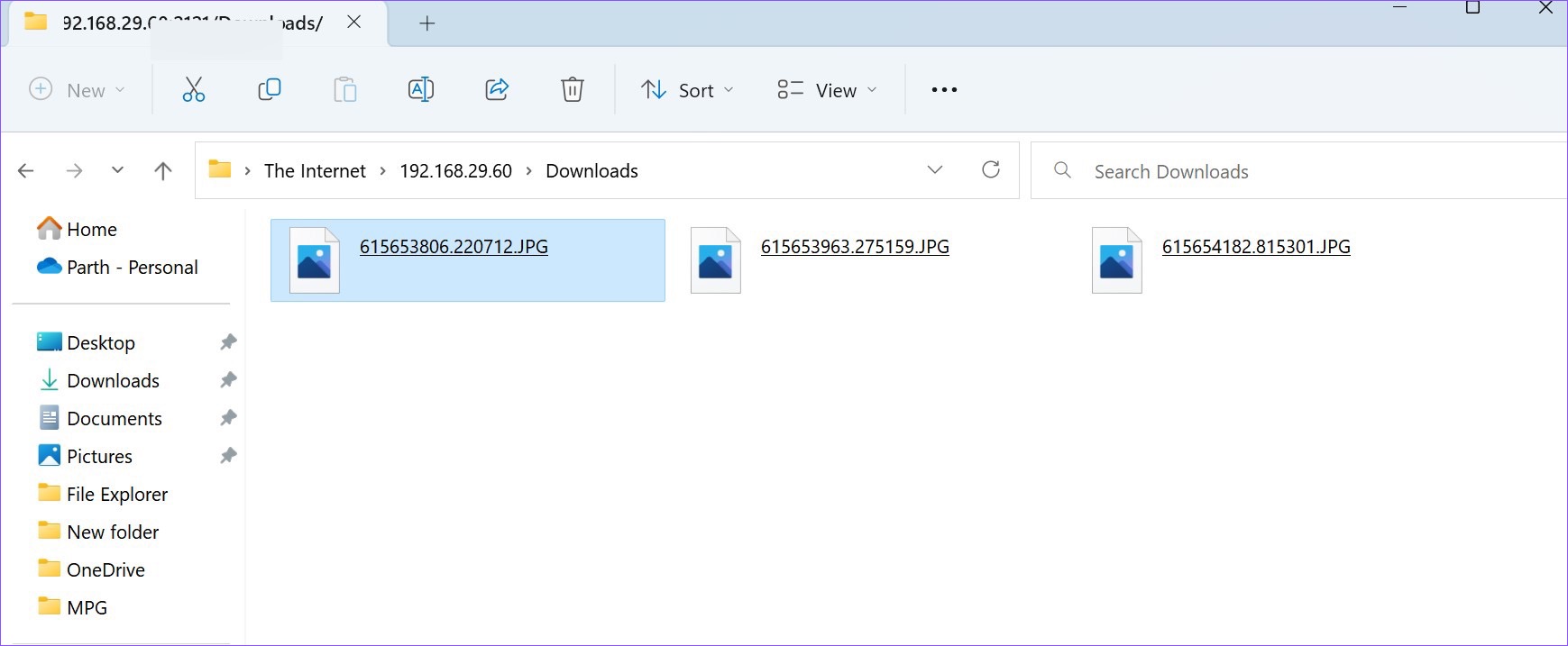Image resolution: width=1568 pixels, height=646 pixels.
Task: Click the Copy icon in toolbar
Action: [x=269, y=89]
